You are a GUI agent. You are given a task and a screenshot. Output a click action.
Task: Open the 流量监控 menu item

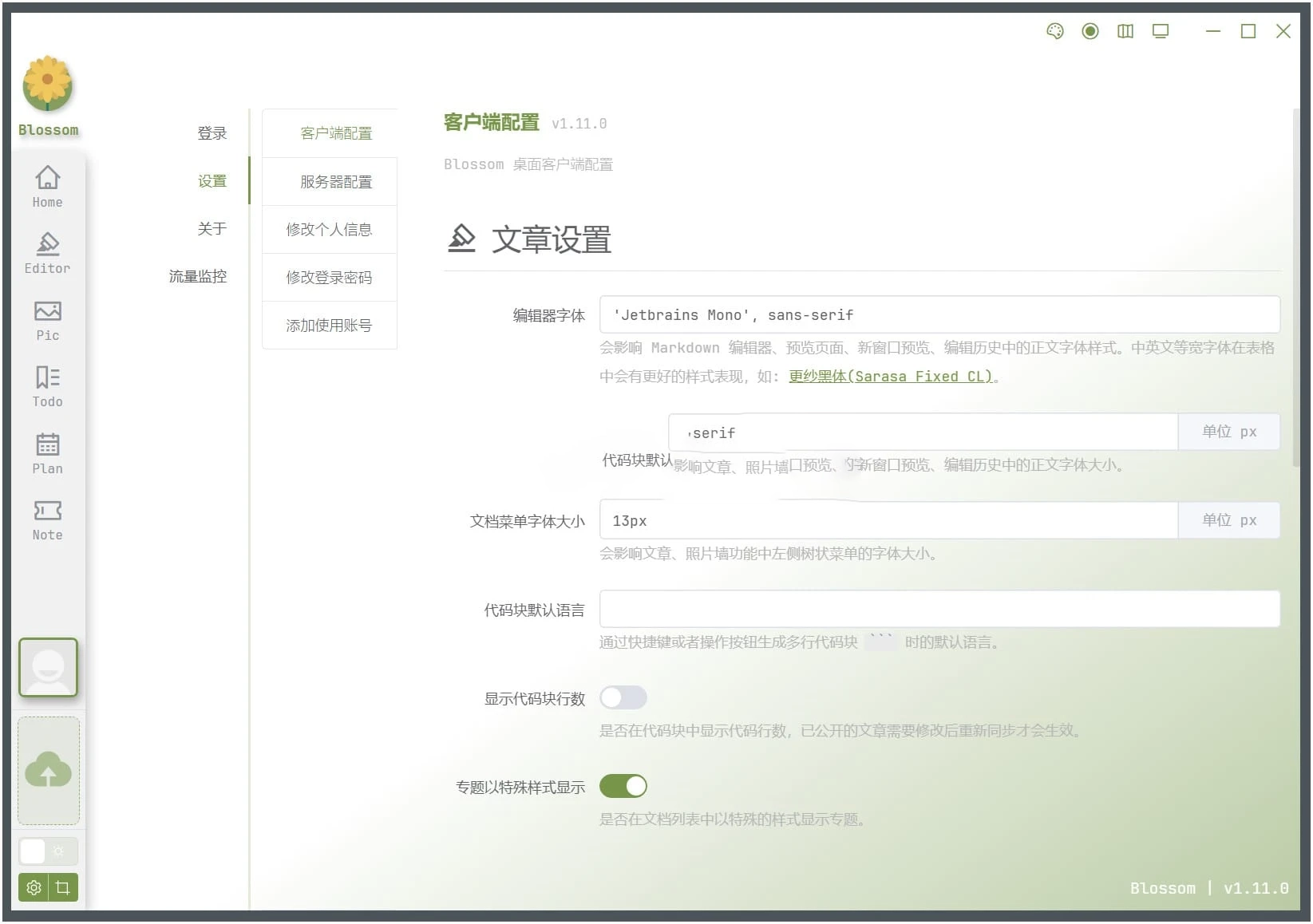coord(197,277)
